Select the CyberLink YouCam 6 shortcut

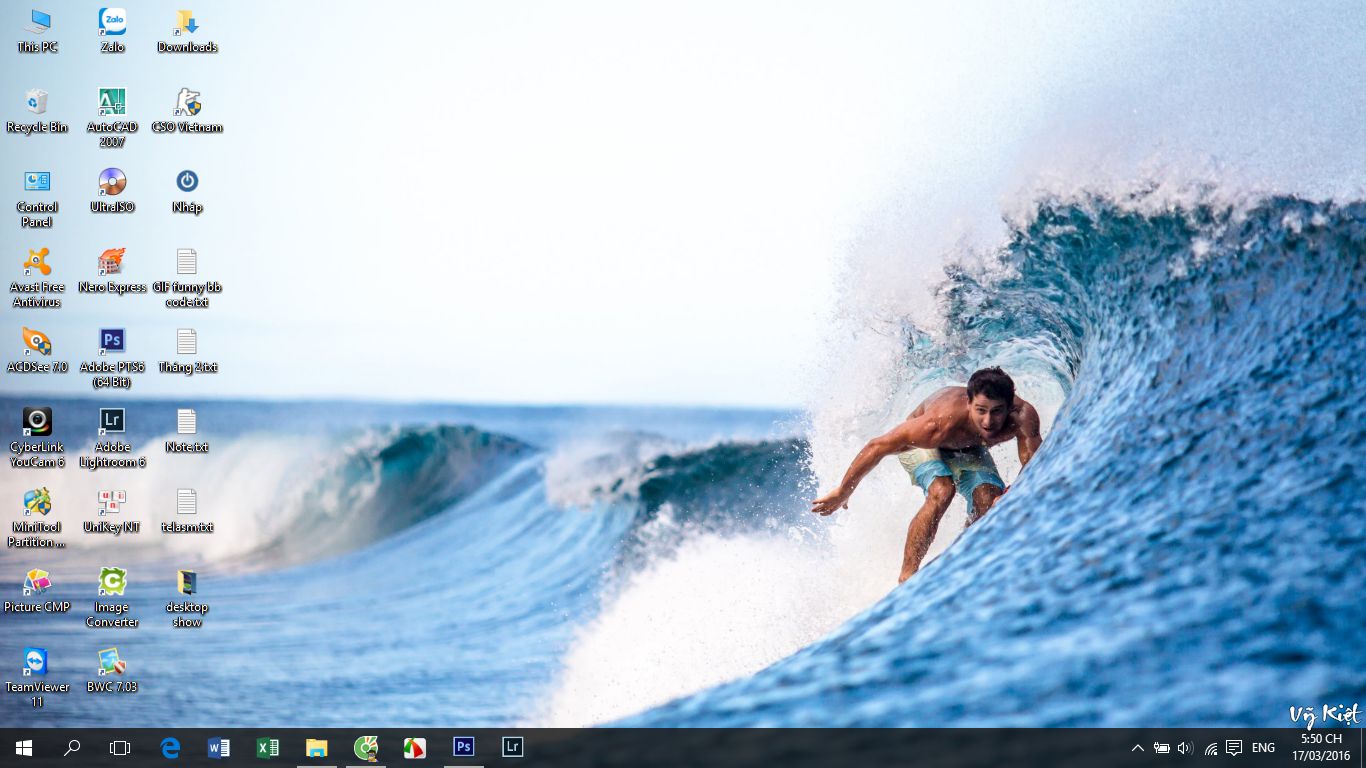click(37, 438)
